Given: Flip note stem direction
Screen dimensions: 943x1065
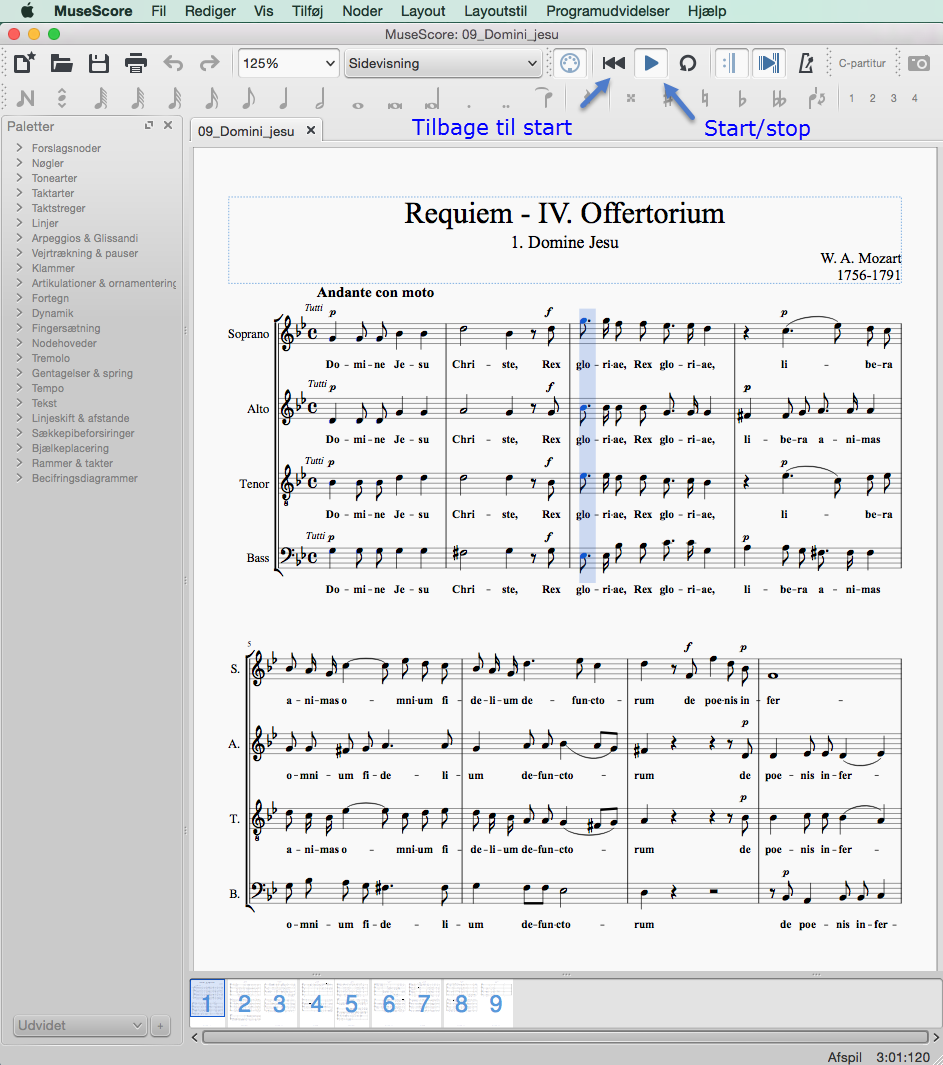Looking at the screenshot, I should click(x=817, y=98).
